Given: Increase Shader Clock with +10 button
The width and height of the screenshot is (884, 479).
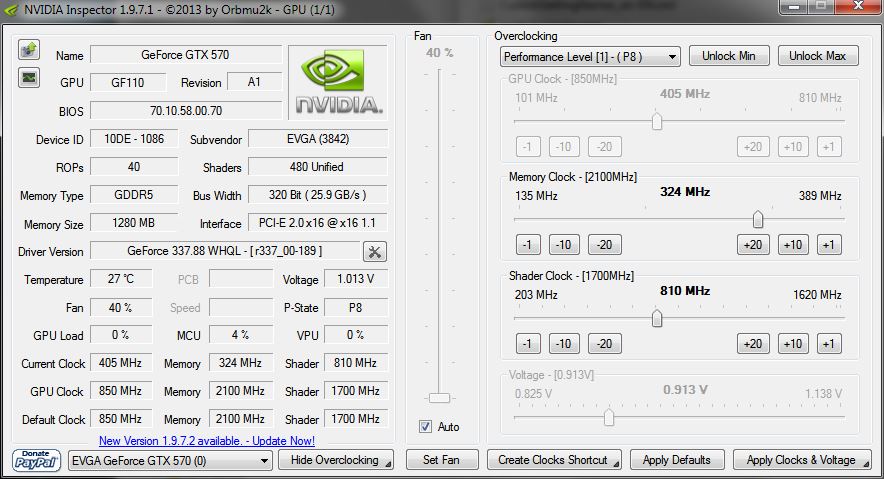Looking at the screenshot, I should [793, 344].
